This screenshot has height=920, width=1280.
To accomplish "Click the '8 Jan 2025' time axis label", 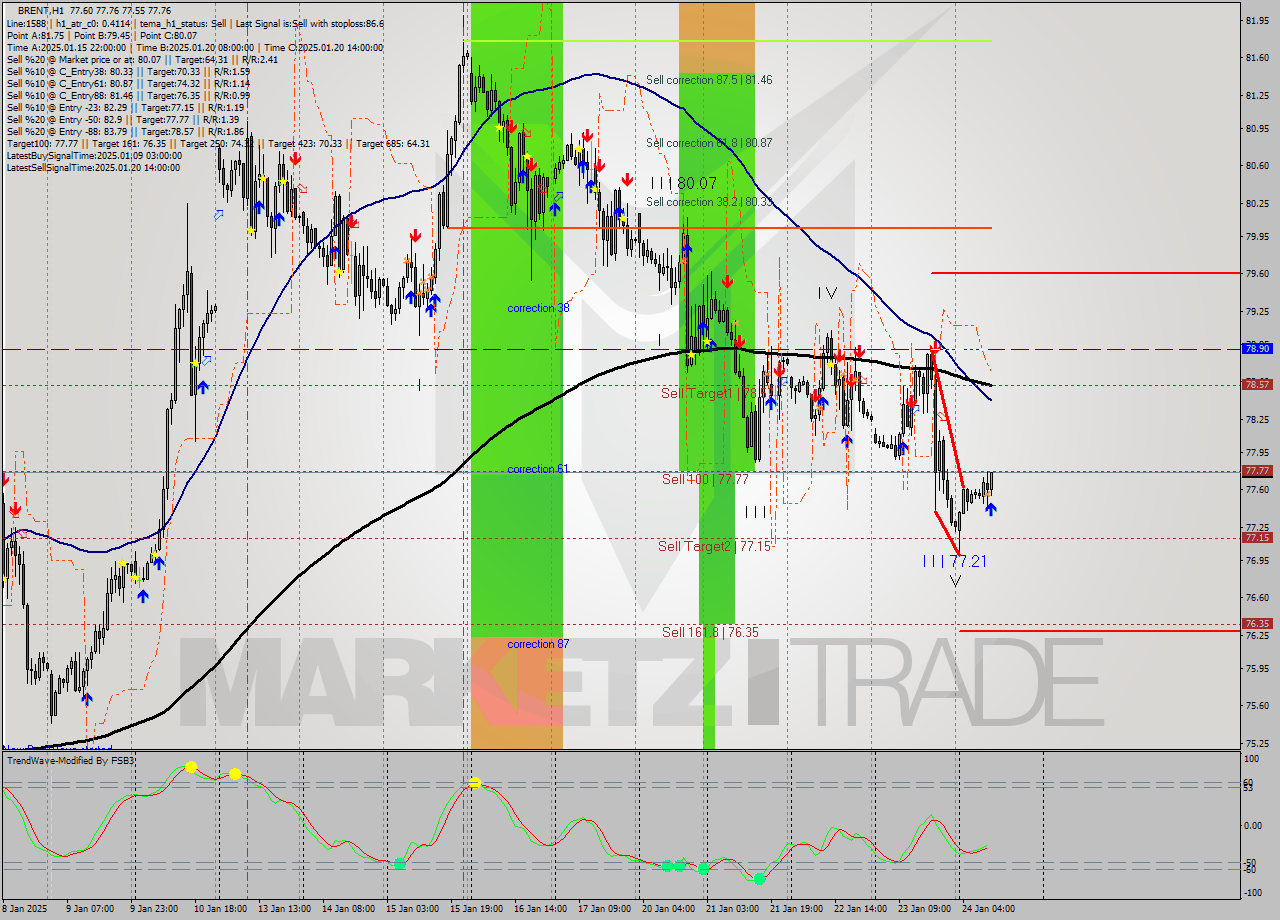I will pos(24,909).
